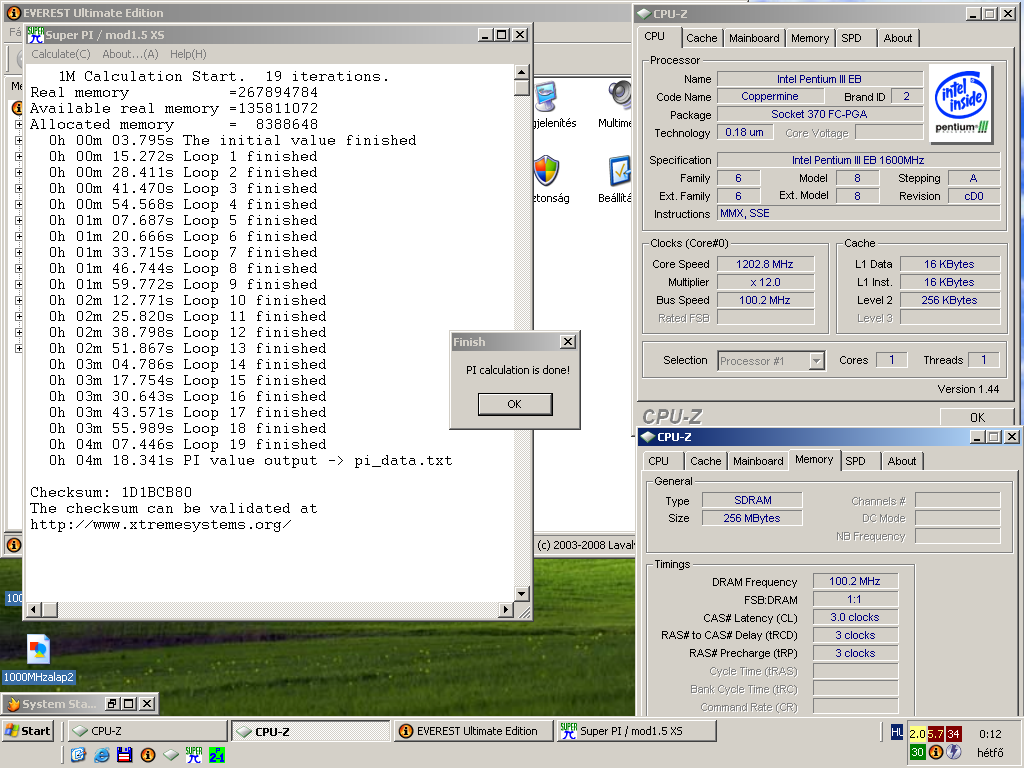Open the Help menu in Super PI
The image size is (1024, 768).
(x=188, y=54)
